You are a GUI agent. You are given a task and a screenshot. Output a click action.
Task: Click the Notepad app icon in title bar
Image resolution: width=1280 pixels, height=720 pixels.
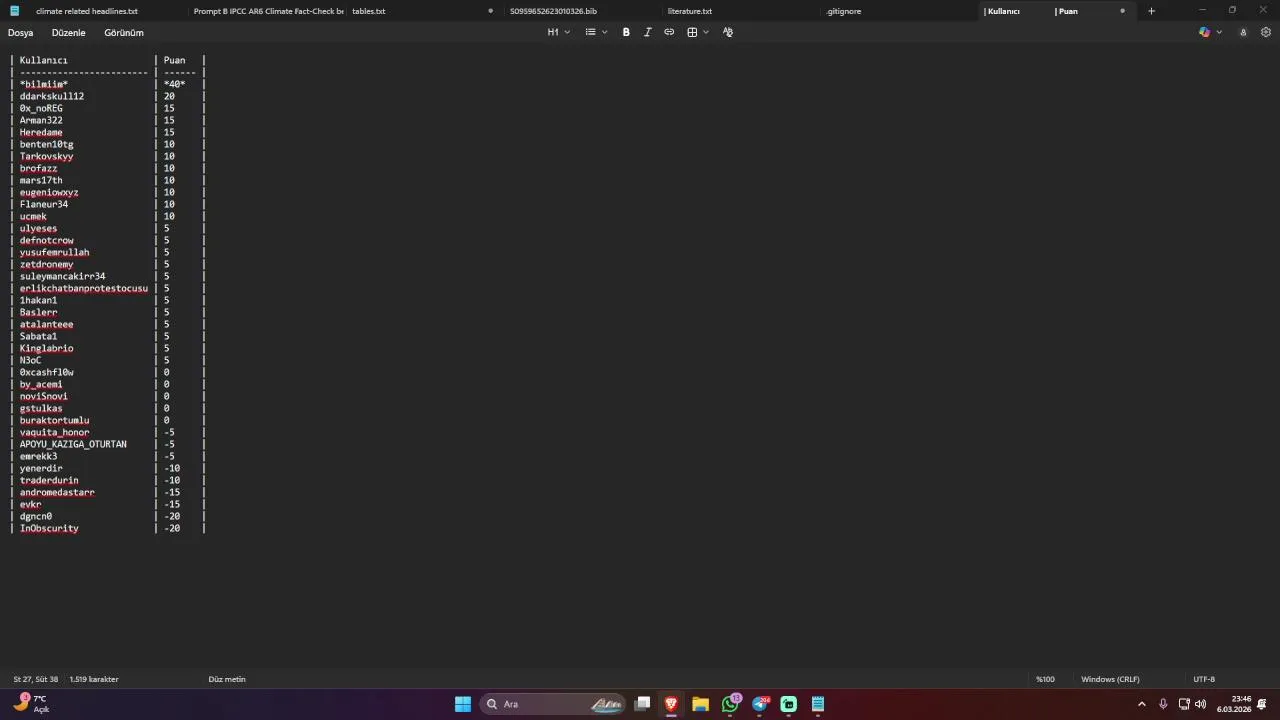(14, 11)
